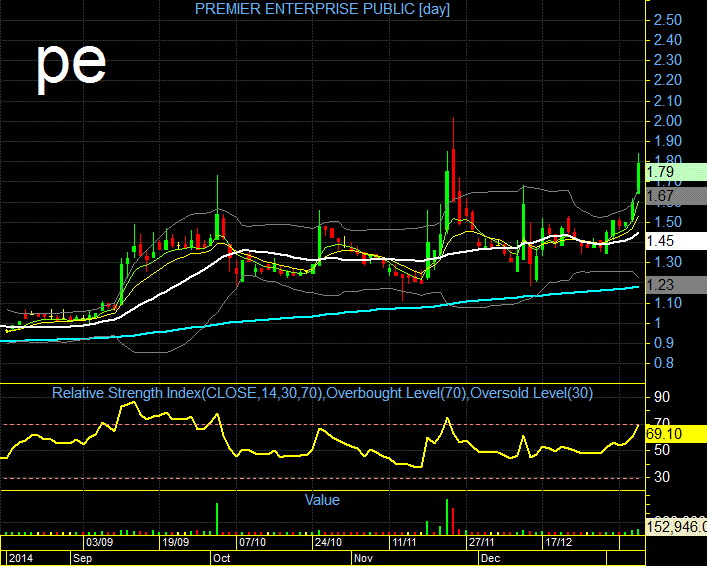Click the cyan long-term moving average line
Image resolution: width=707 pixels, height=566 pixels.
click(320, 316)
